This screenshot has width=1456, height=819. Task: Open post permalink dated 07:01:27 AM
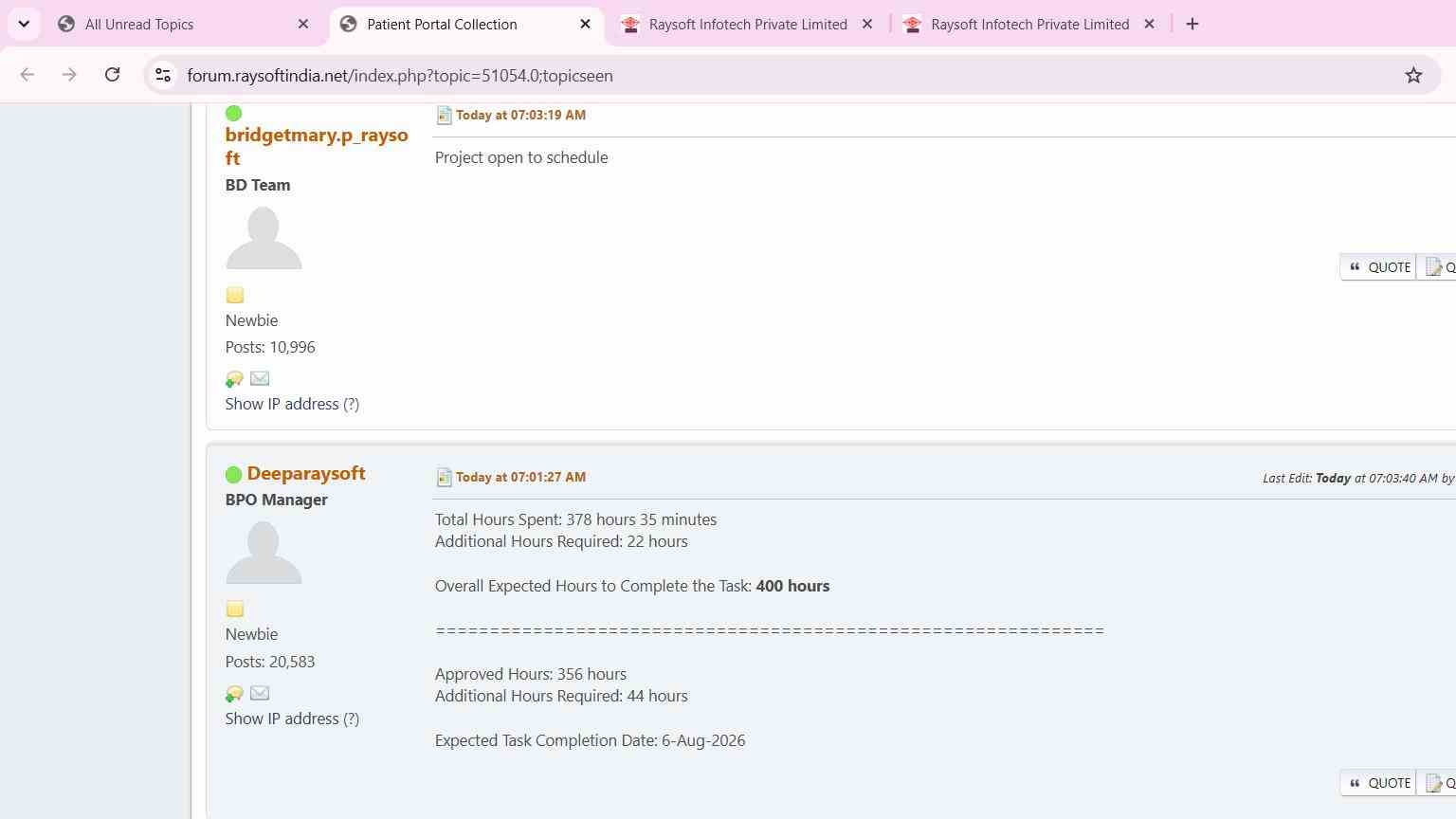coord(520,477)
